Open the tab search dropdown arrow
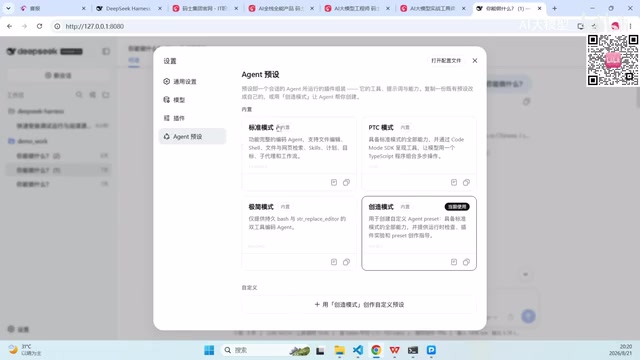Screen dimensions: 640x360 (8, 8)
